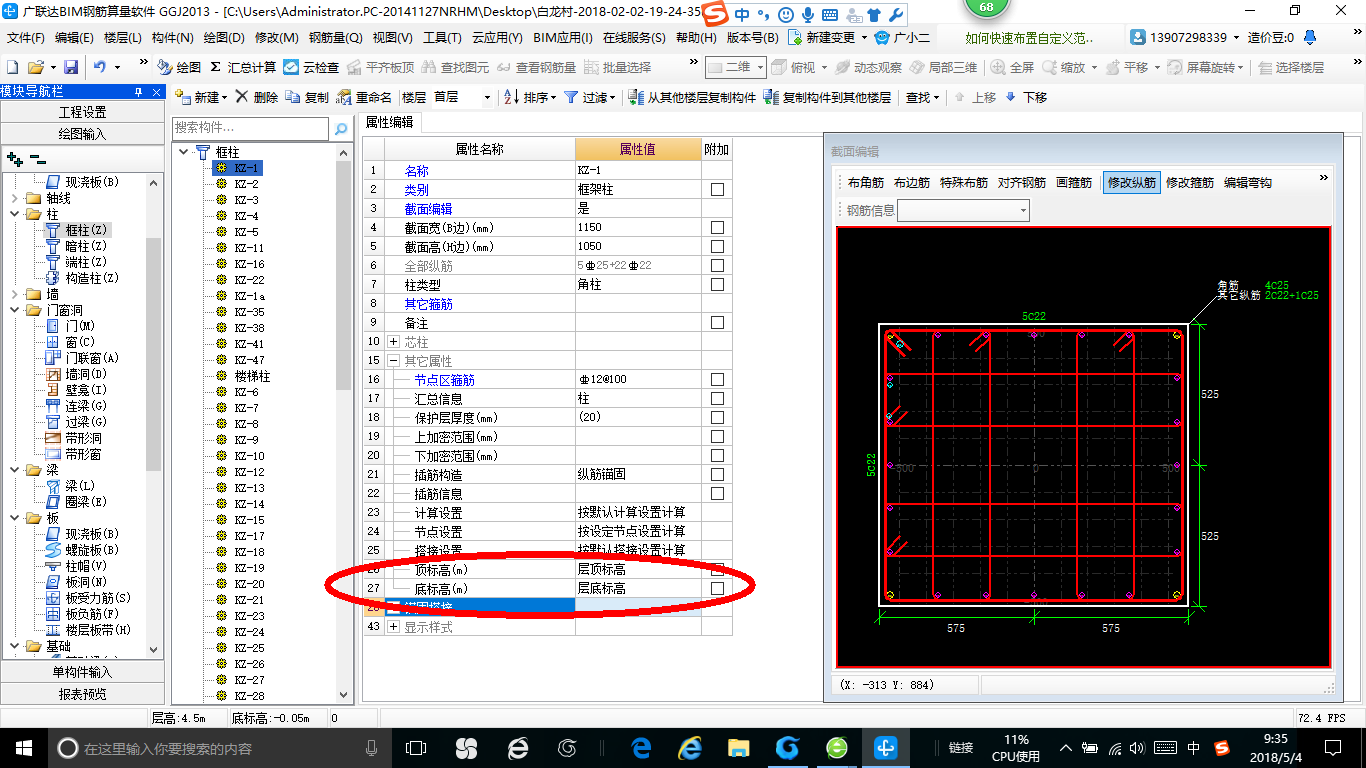Click 单构件输入 navigation button
1366x768 pixels.
click(x=83, y=672)
